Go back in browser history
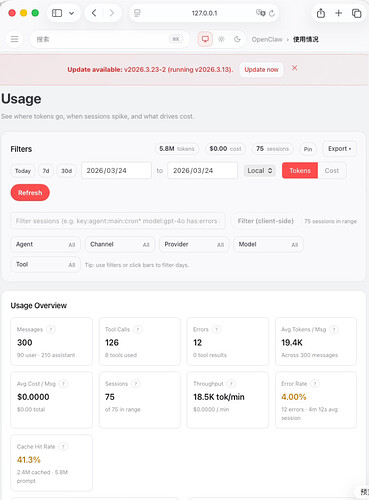 (x=94, y=13)
